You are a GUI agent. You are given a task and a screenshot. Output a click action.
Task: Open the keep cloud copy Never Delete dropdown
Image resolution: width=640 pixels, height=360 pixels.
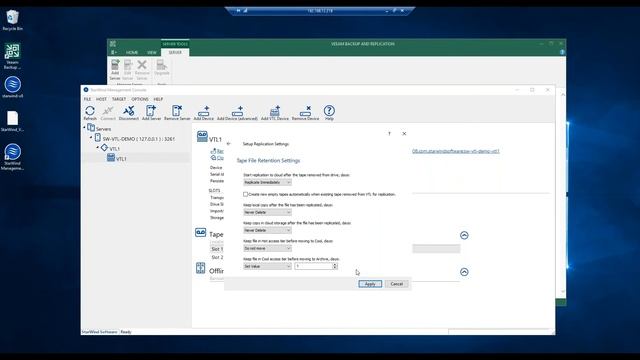click(267, 230)
